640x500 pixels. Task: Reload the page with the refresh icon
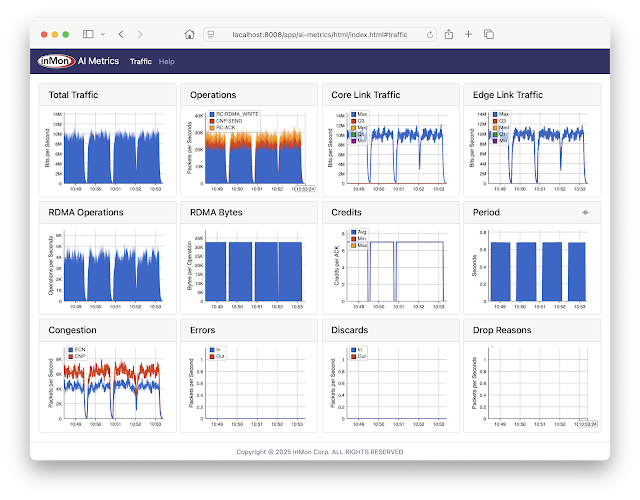pyautogui.click(x=430, y=35)
